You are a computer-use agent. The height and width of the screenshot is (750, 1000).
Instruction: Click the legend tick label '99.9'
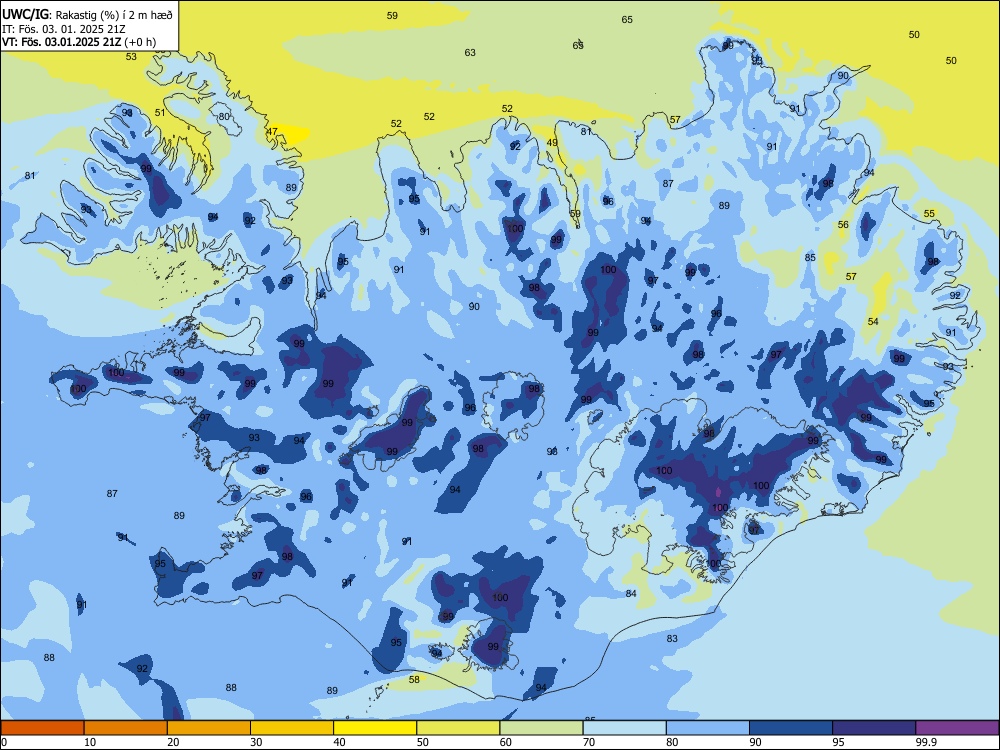[926, 742]
